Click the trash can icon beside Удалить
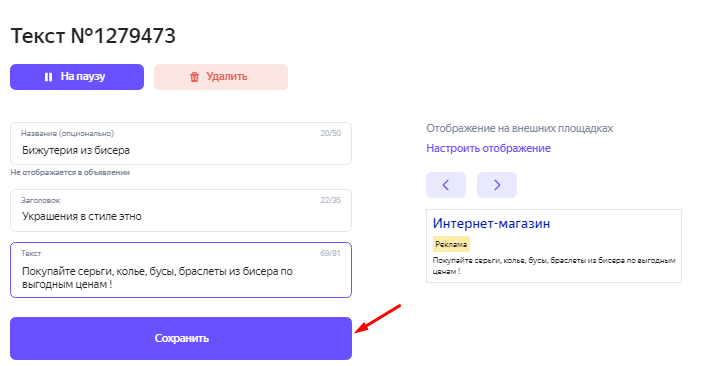Viewport: 712px width, 366px height. (x=194, y=77)
